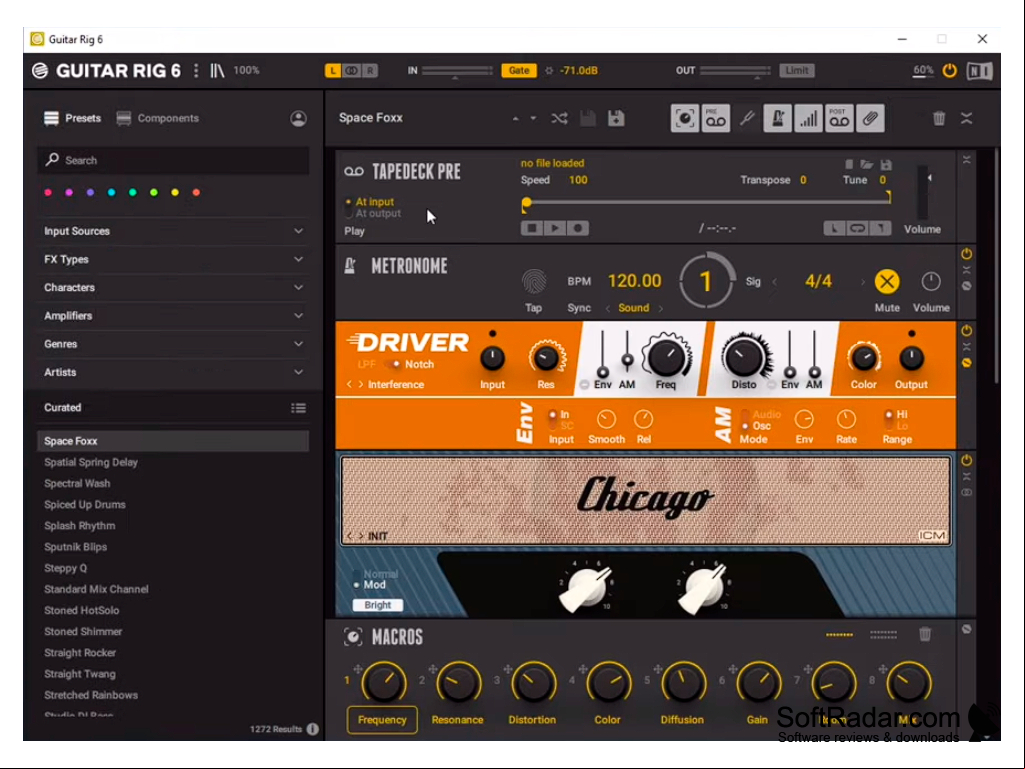1025x769 pixels.
Task: Click in the preset Search field
Action: point(173,160)
